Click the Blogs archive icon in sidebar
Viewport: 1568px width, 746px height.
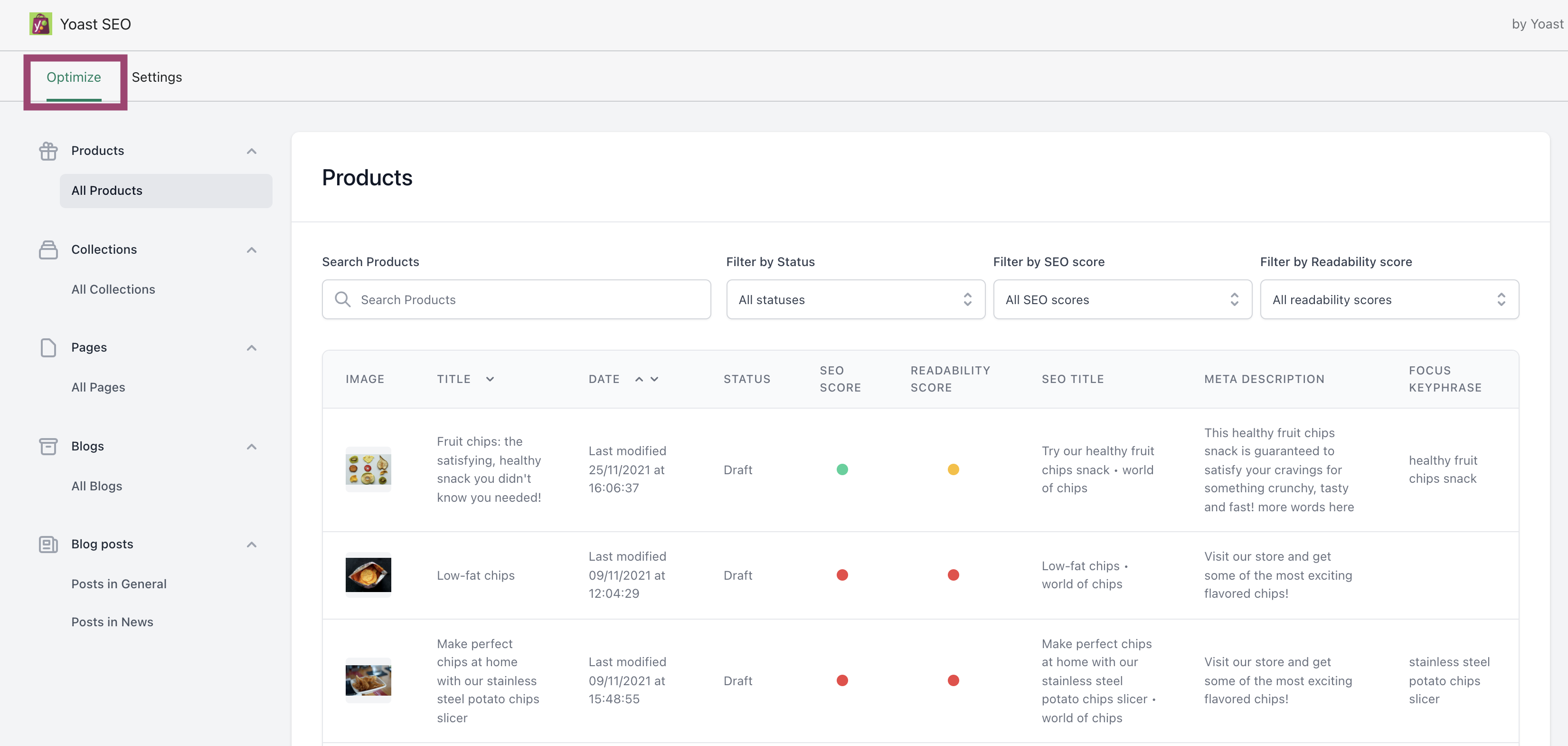coord(48,446)
